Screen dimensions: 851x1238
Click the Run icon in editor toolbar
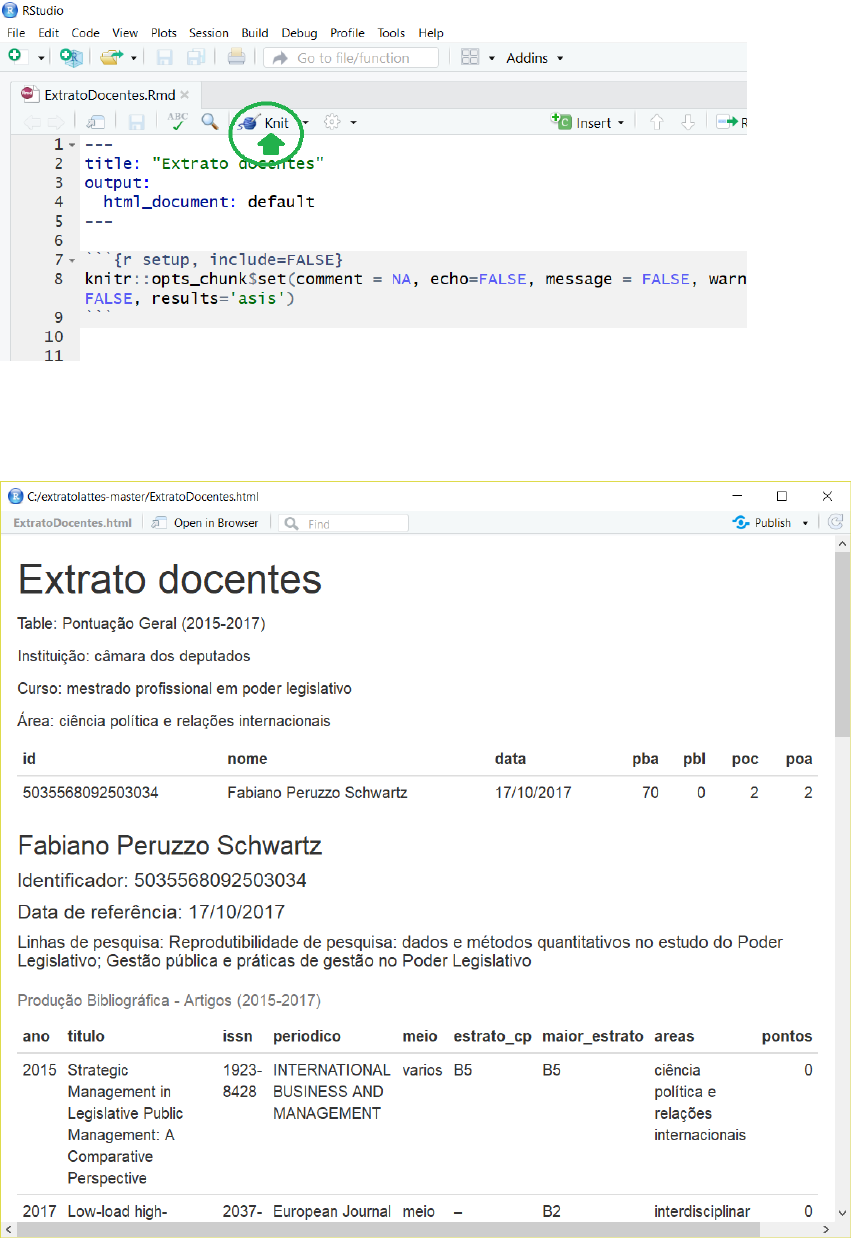(731, 122)
